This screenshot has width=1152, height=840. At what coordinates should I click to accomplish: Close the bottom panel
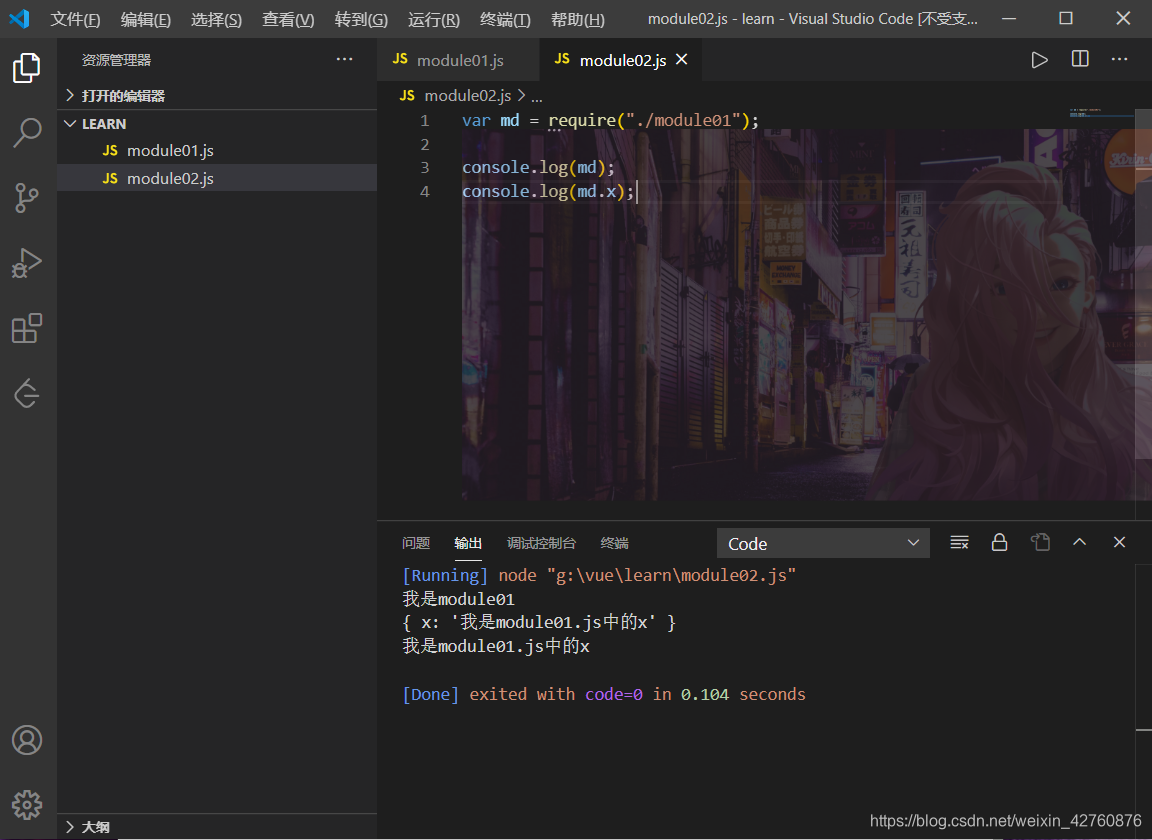tap(1119, 542)
